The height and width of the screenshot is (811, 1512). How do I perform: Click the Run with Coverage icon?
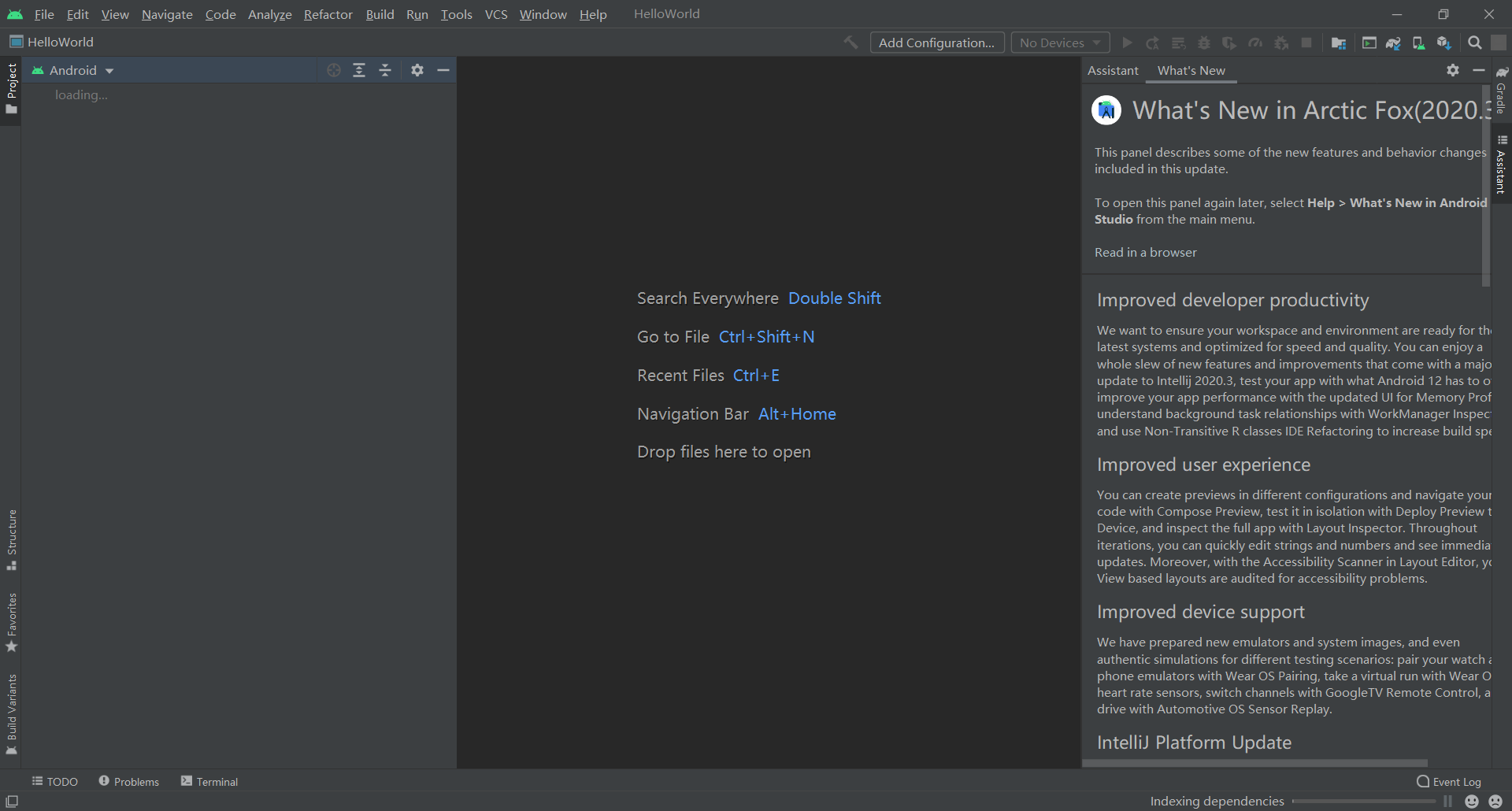point(1229,43)
